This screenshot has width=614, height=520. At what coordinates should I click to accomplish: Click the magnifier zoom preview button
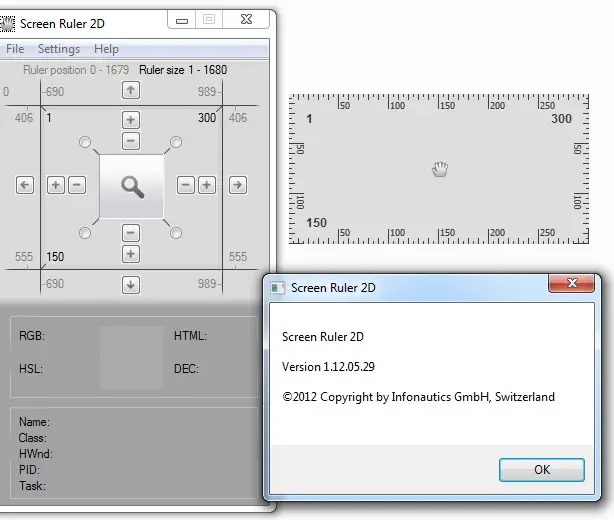click(x=132, y=186)
